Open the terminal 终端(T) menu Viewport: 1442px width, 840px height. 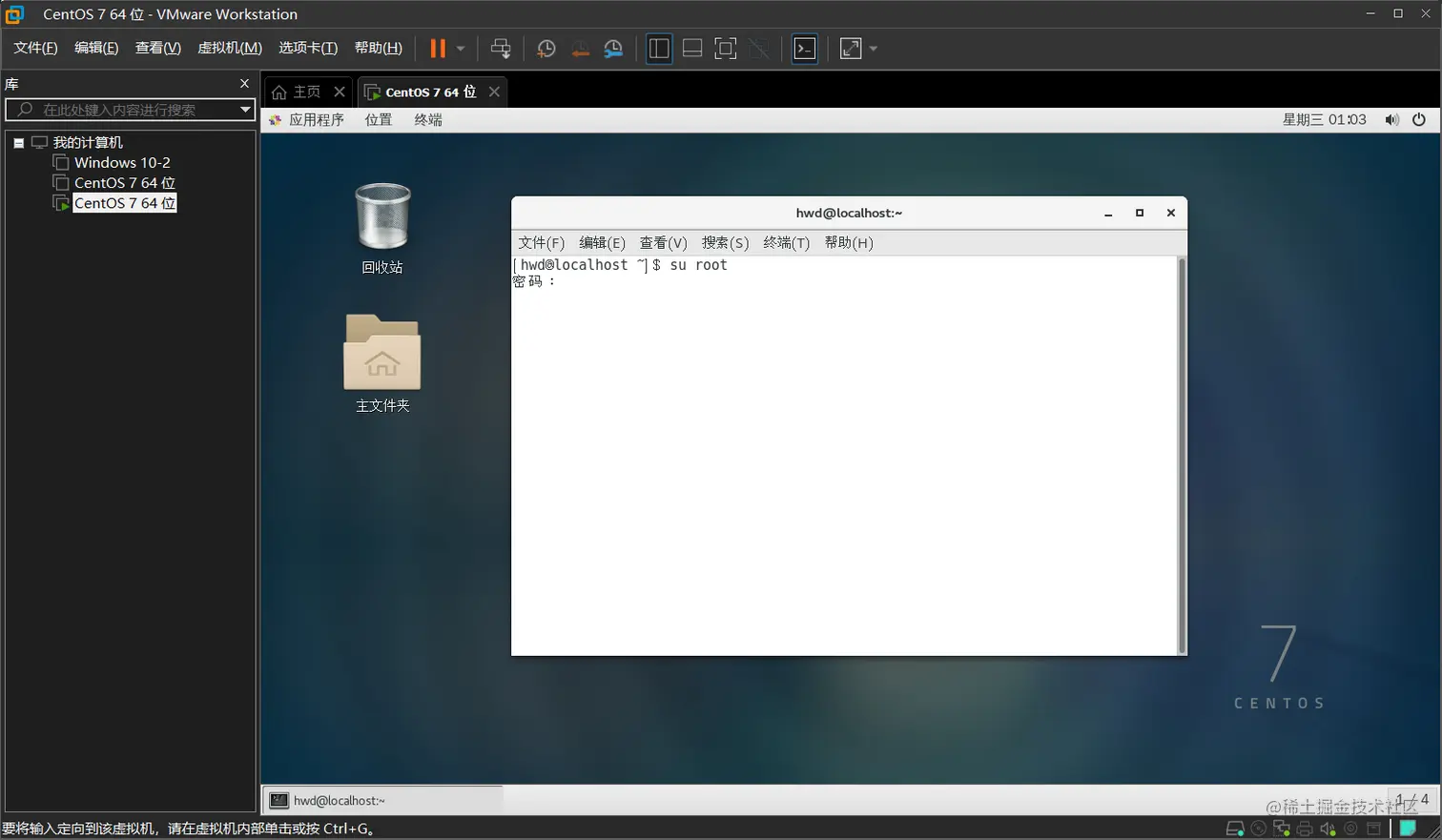tap(786, 243)
